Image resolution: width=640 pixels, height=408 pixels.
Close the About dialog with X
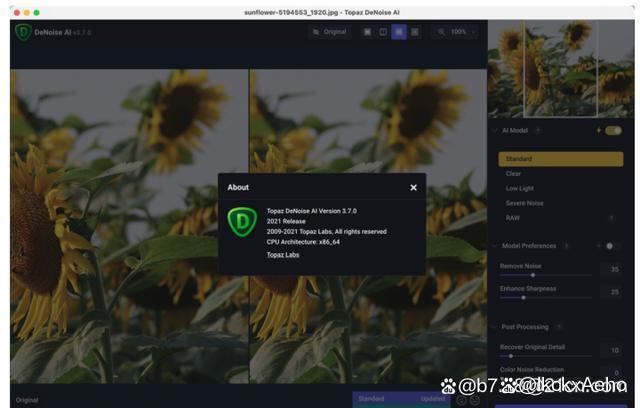pos(413,187)
